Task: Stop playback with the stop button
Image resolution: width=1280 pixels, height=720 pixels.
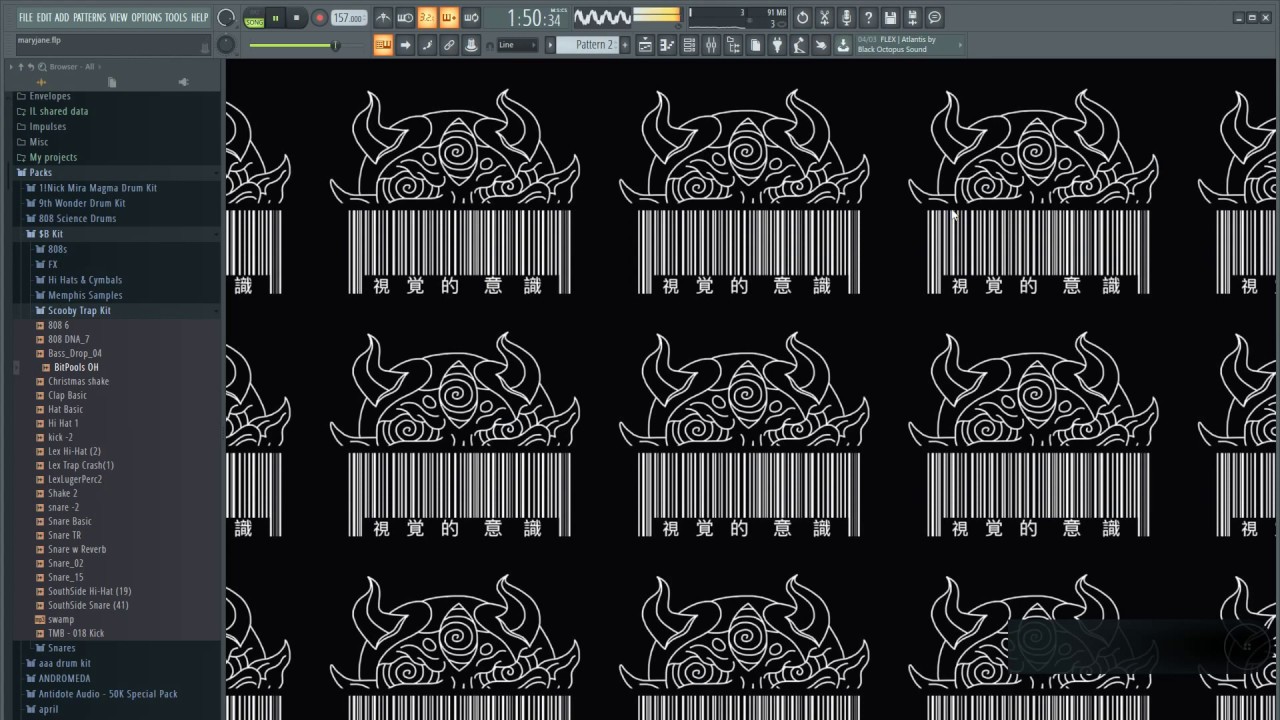Action: (296, 18)
